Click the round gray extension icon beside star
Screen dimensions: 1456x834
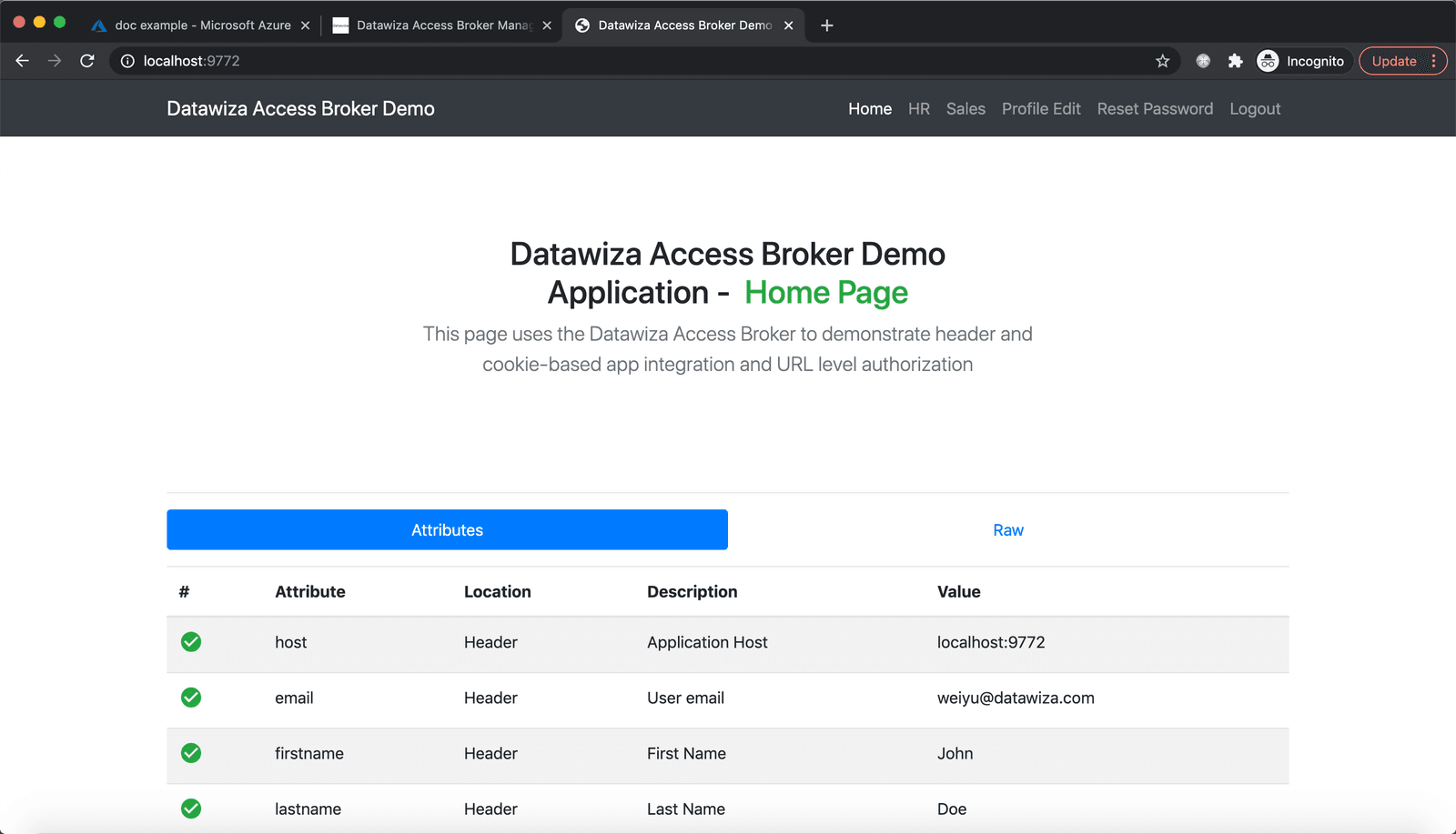coord(1203,61)
